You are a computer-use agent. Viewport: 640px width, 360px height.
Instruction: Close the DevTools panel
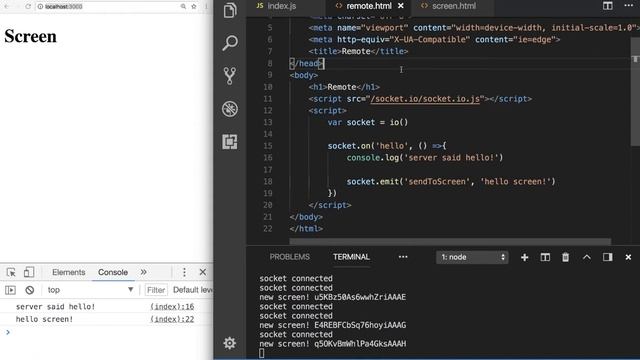pyautogui.click(x=202, y=272)
